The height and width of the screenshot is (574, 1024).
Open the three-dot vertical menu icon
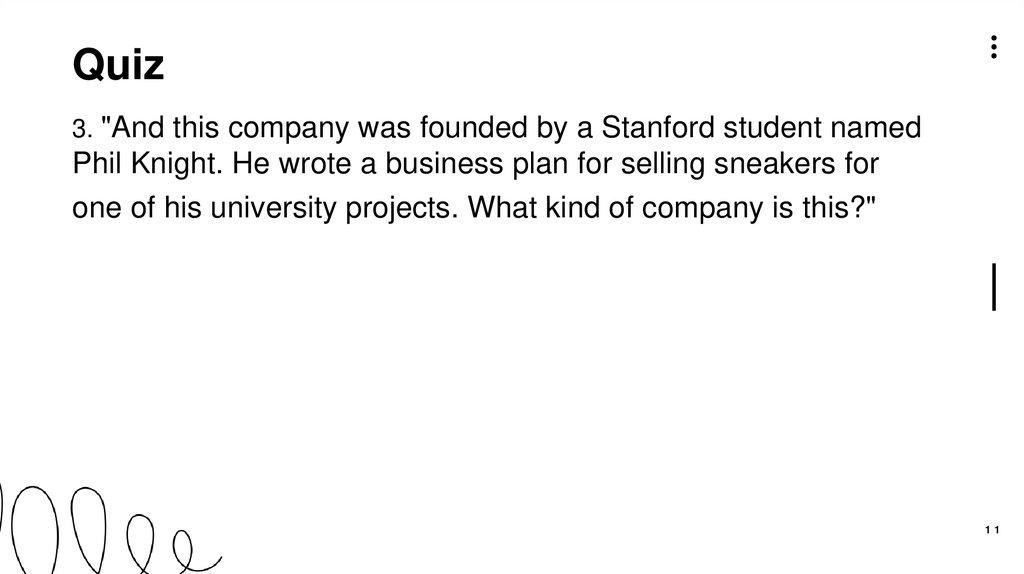(x=993, y=48)
